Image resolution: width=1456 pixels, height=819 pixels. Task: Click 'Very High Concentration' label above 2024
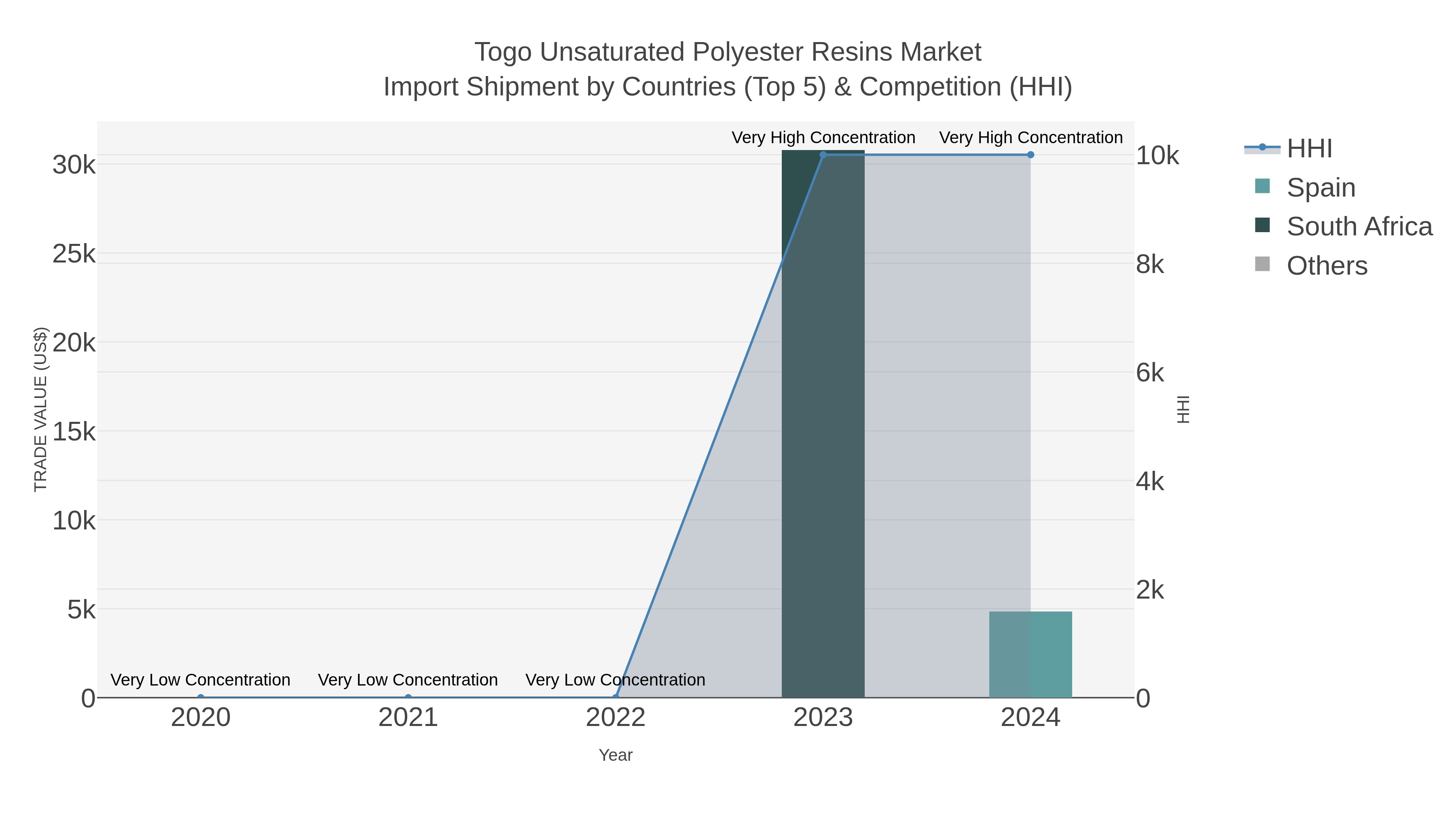point(1031,138)
